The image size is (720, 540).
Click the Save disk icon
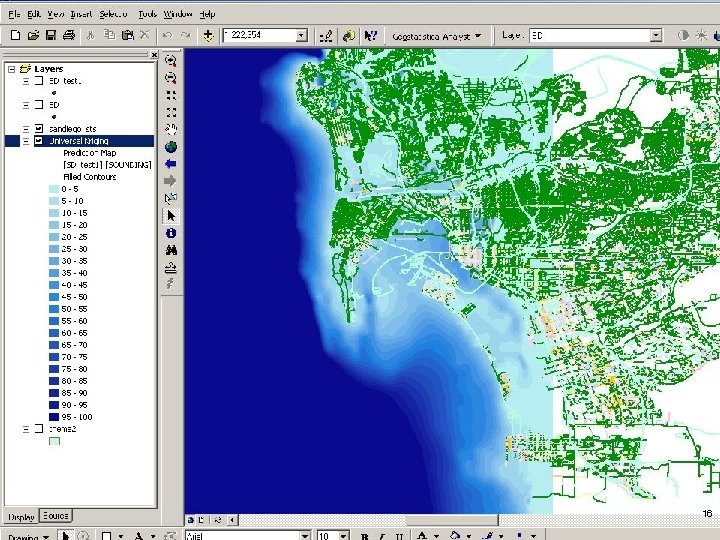(51, 35)
